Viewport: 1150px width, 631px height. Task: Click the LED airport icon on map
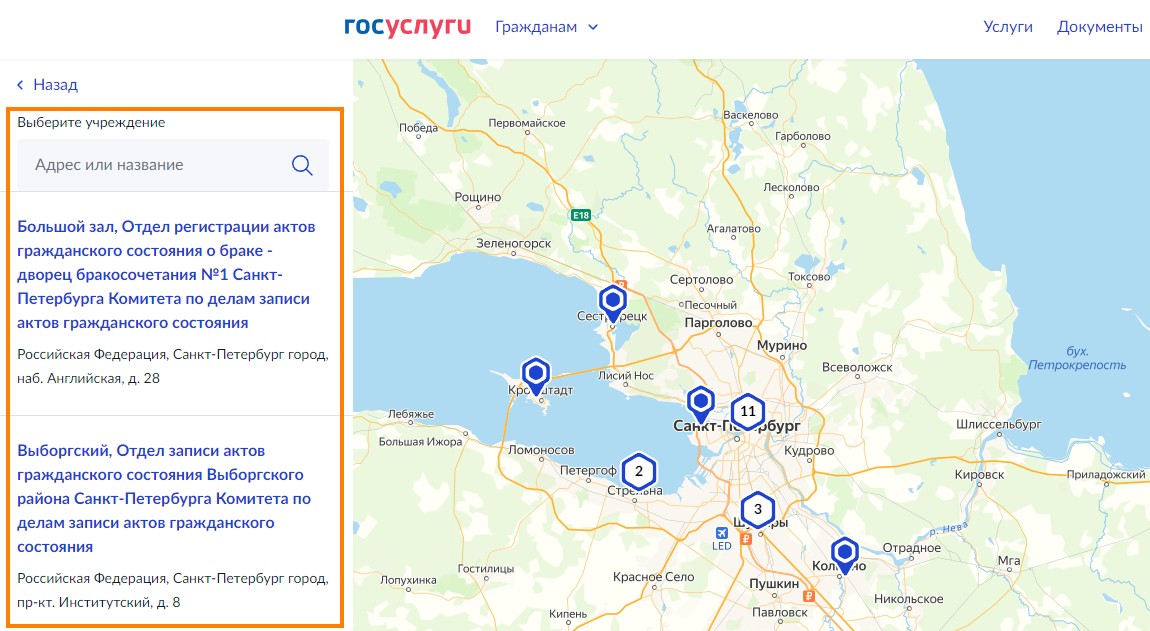(722, 533)
